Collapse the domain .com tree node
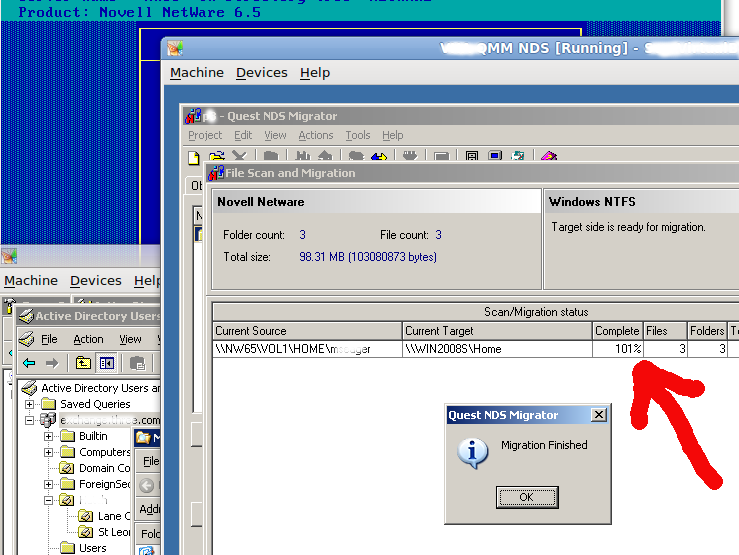 pyautogui.click(x=29, y=420)
